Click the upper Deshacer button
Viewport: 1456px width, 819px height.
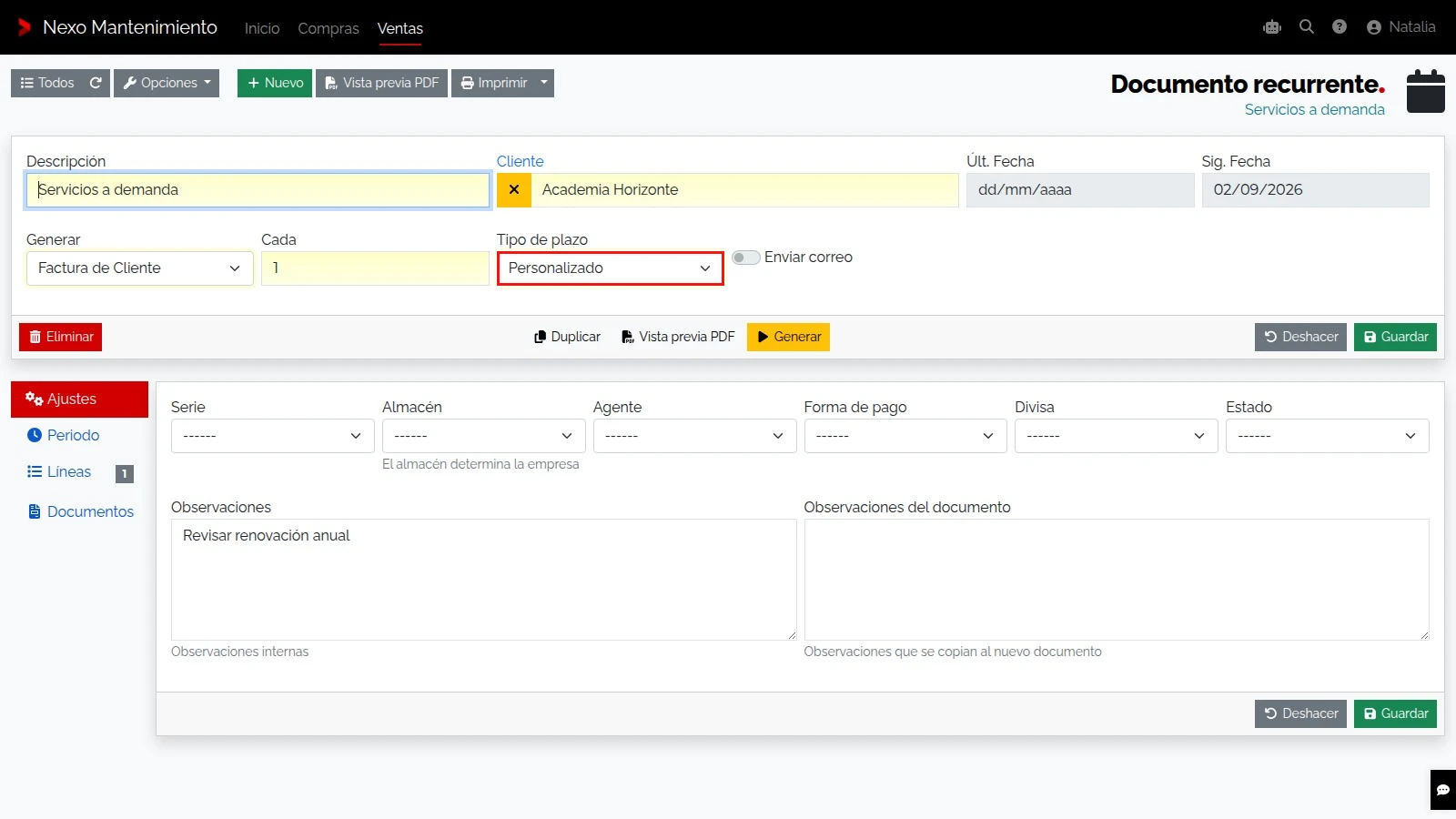pos(1300,337)
